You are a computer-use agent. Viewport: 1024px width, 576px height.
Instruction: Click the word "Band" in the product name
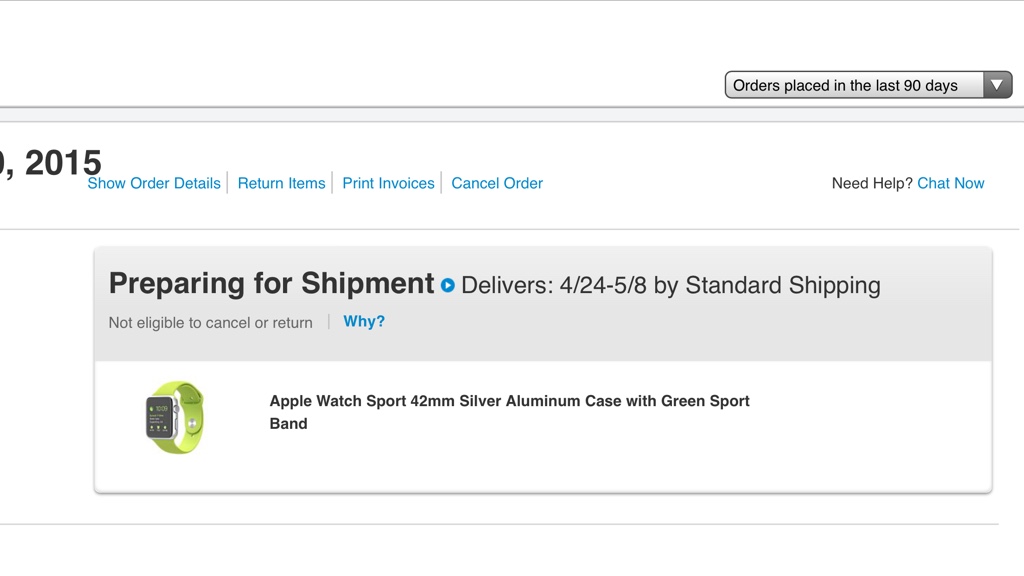288,423
